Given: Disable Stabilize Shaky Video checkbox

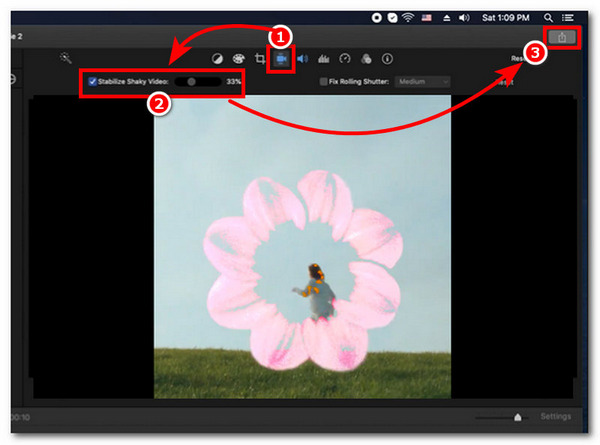Looking at the screenshot, I should tap(93, 81).
